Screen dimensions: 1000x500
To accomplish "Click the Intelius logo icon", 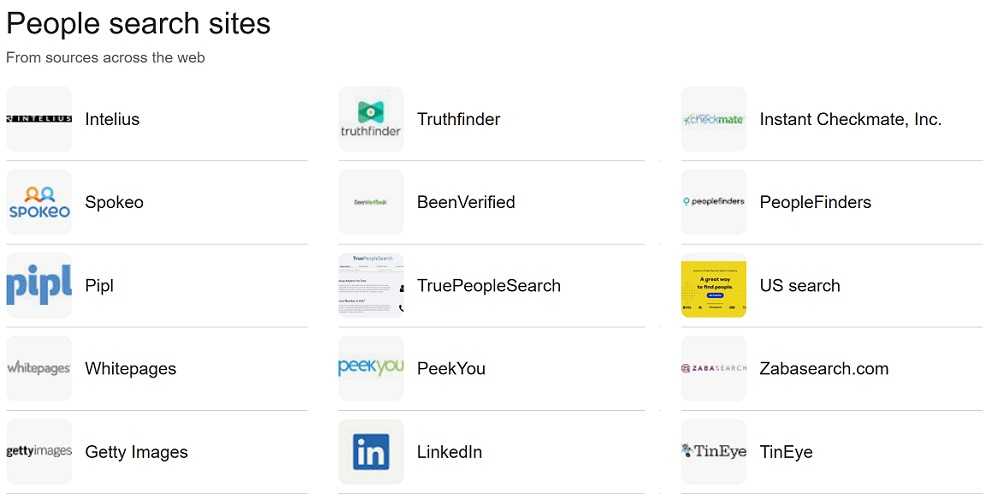I will tap(39, 119).
